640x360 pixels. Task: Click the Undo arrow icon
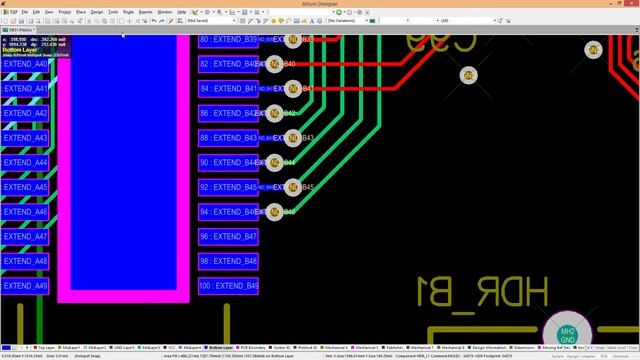(154, 20)
